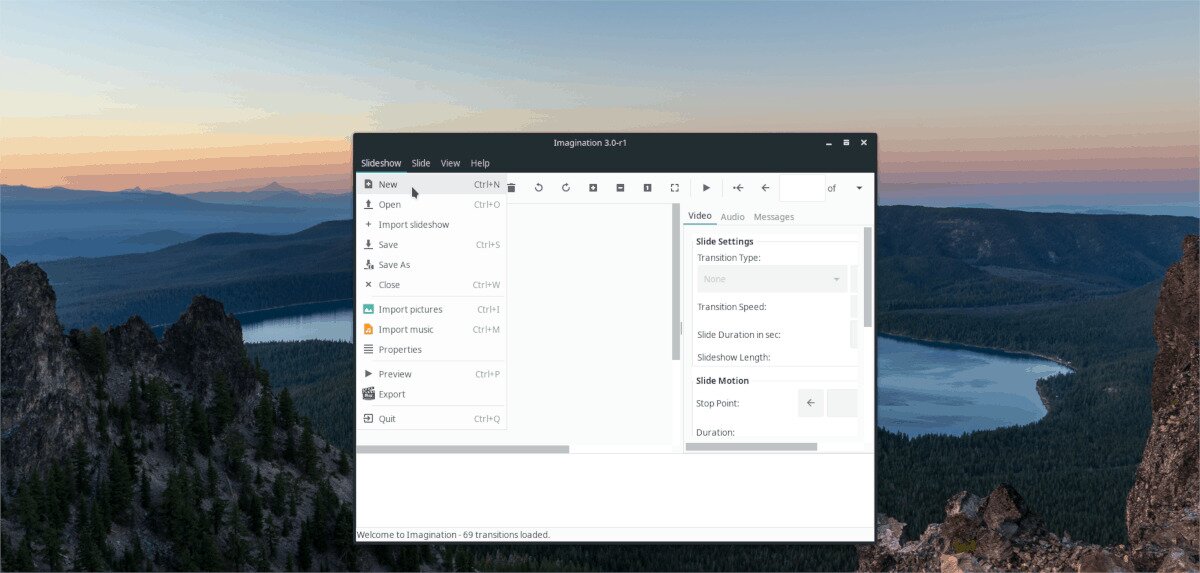The height and width of the screenshot is (573, 1200).
Task: Expand the toolbar overflow dropdown arrow
Action: [859, 188]
